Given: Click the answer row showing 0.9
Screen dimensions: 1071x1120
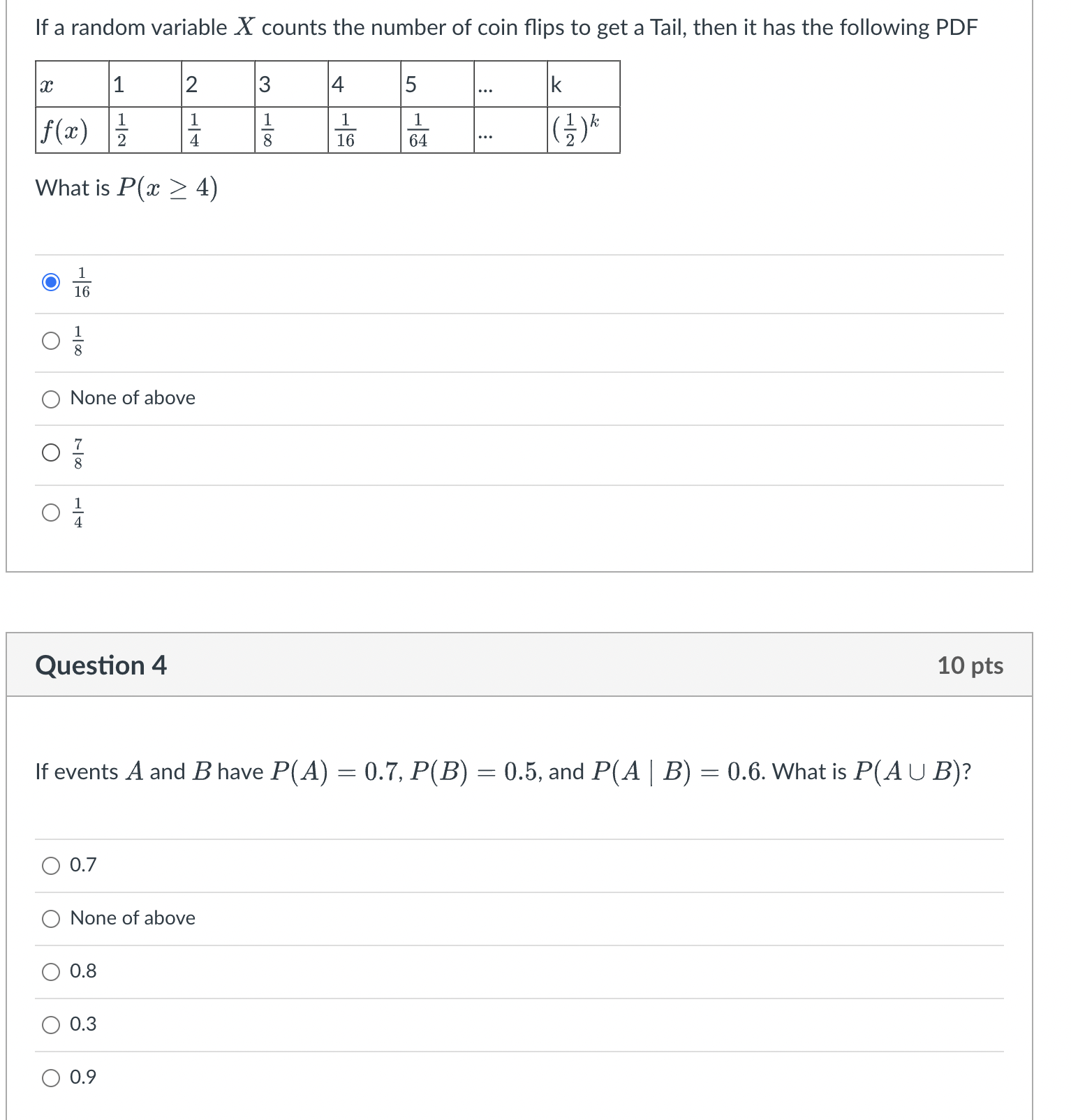Looking at the screenshot, I should coord(82,1077).
